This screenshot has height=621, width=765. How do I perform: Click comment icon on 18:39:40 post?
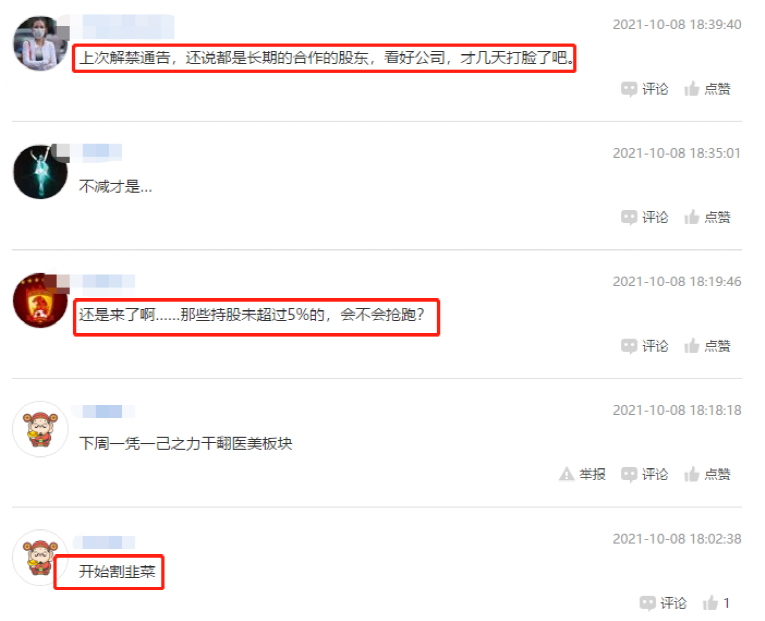click(644, 89)
